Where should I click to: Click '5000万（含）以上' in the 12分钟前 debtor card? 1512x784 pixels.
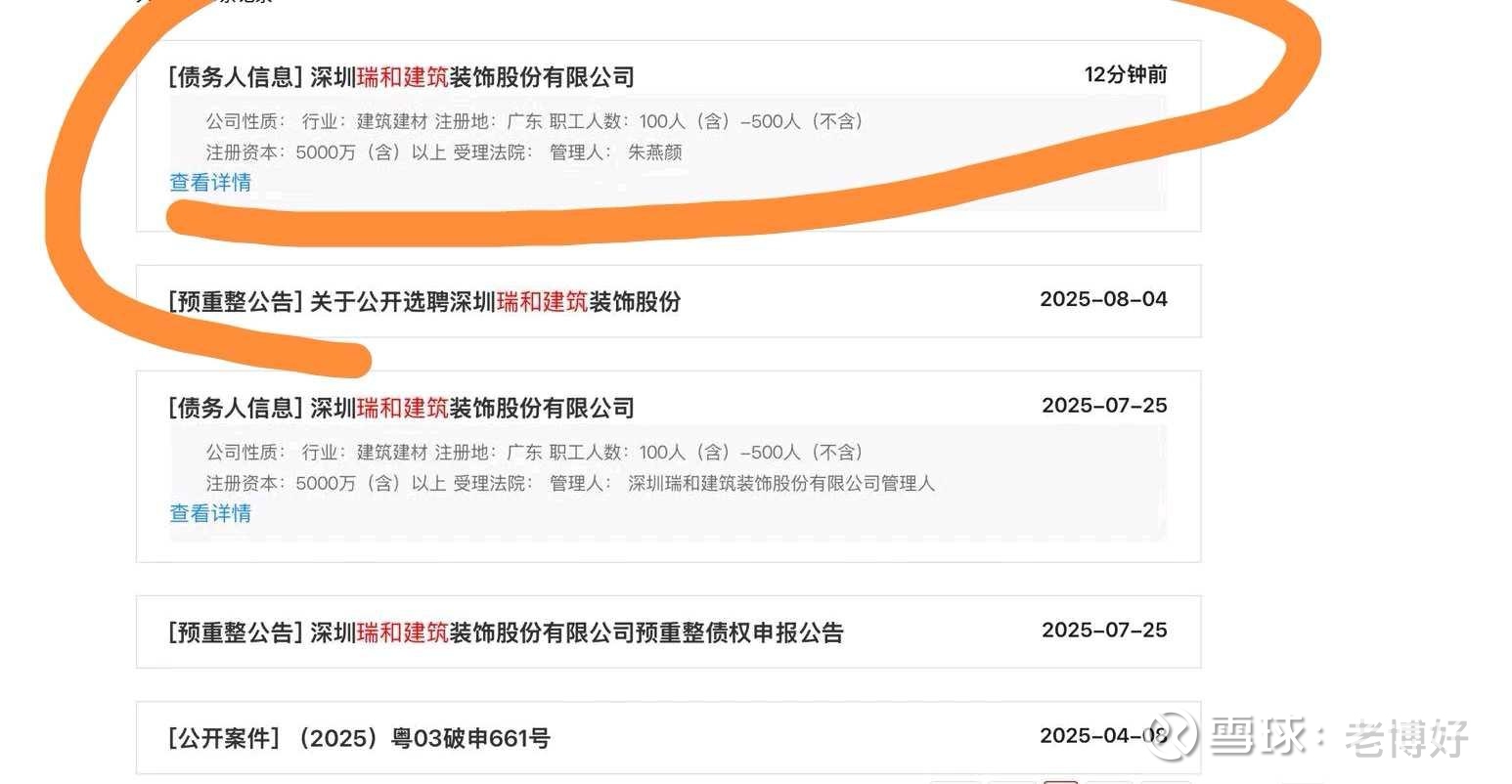coord(371,152)
